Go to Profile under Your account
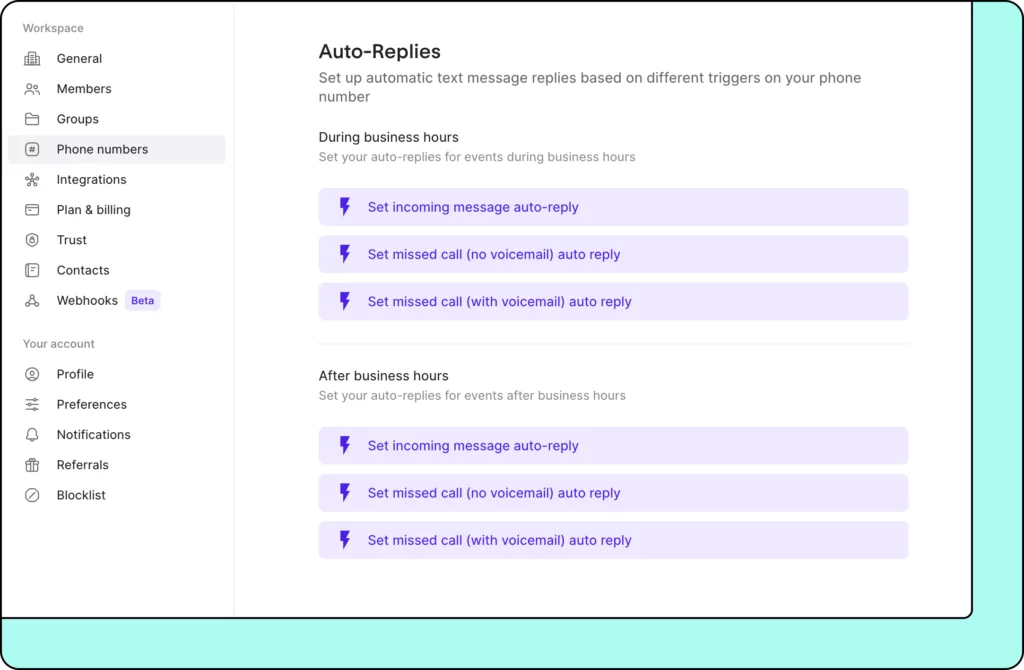 coord(75,374)
